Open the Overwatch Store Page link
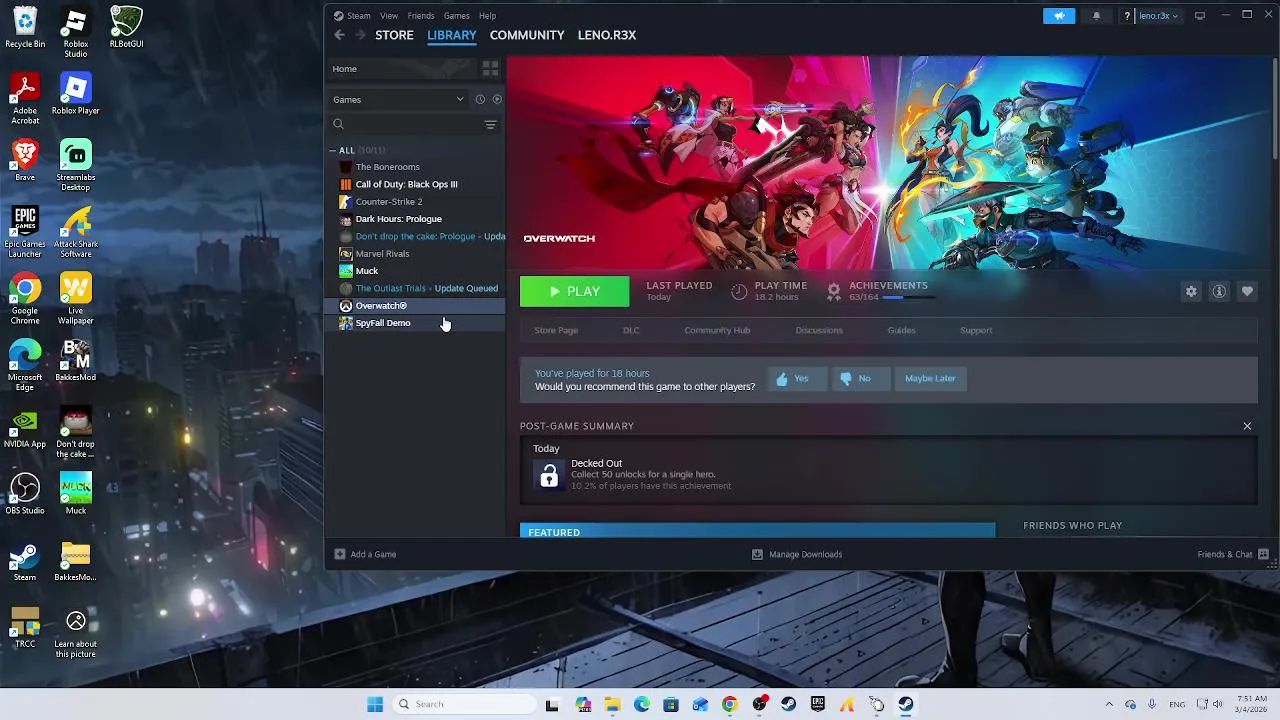The height and width of the screenshot is (720, 1280). pyautogui.click(x=556, y=330)
